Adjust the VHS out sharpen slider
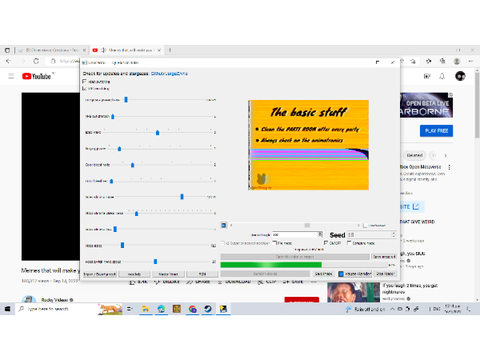Screen dimensions: 480x360 point(113,116)
